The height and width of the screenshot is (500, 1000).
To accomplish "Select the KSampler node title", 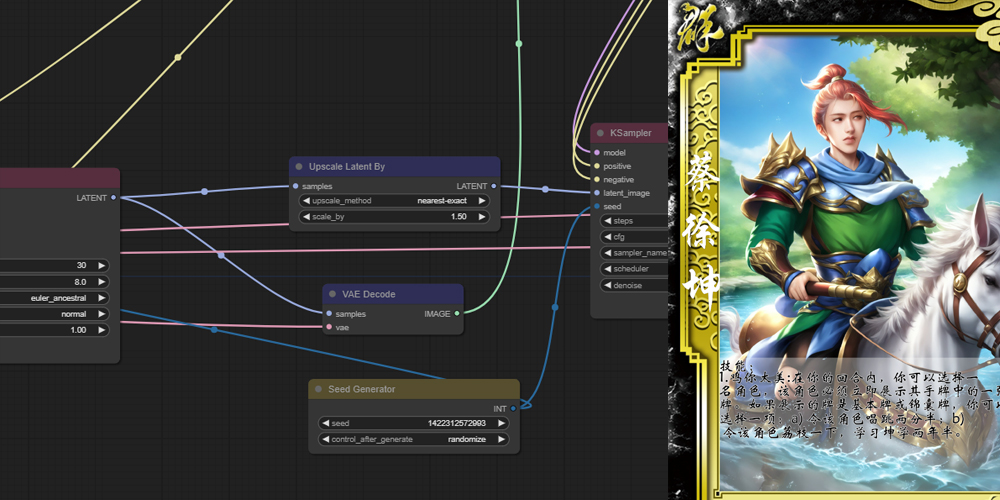I will pos(631,133).
